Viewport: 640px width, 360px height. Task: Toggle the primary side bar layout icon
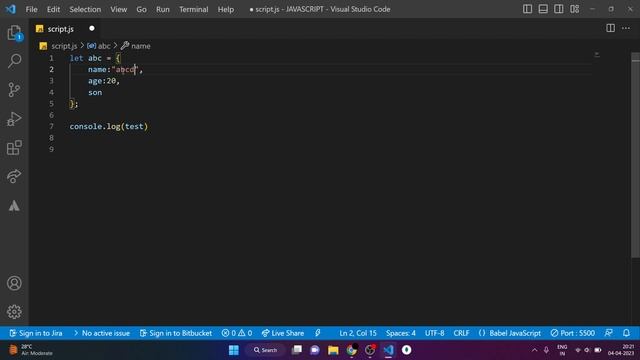(x=527, y=9)
